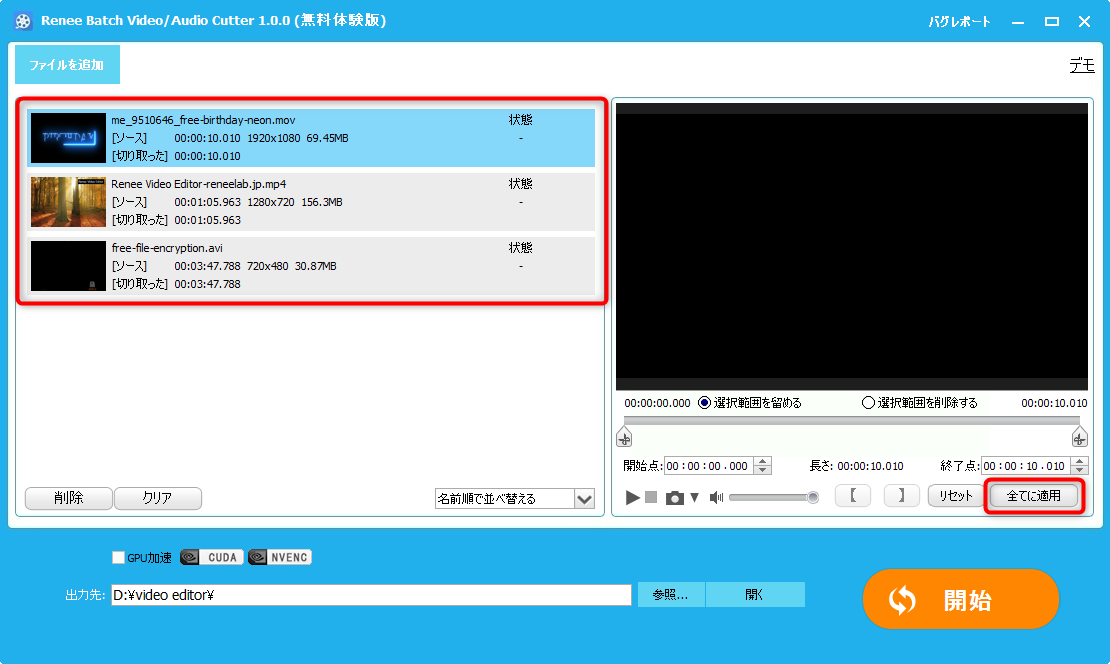Image resolution: width=1110 pixels, height=664 pixels.
Task: Click the 1920x1080 resolution text
Action: pos(273,138)
